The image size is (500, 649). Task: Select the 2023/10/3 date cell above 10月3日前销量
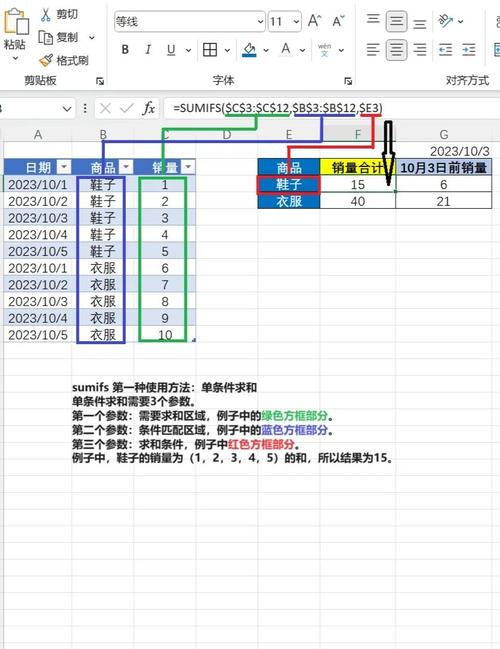(443, 151)
